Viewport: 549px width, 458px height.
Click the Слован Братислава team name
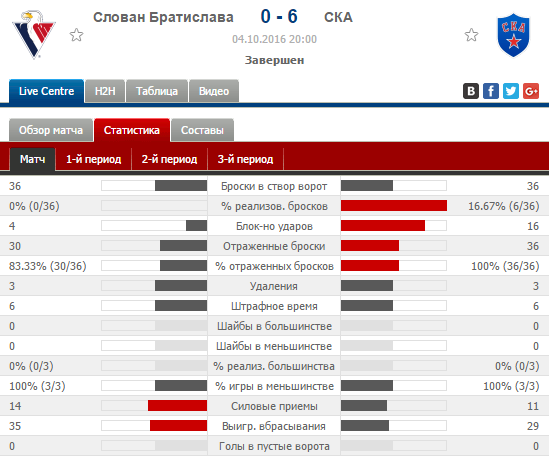tap(163, 17)
